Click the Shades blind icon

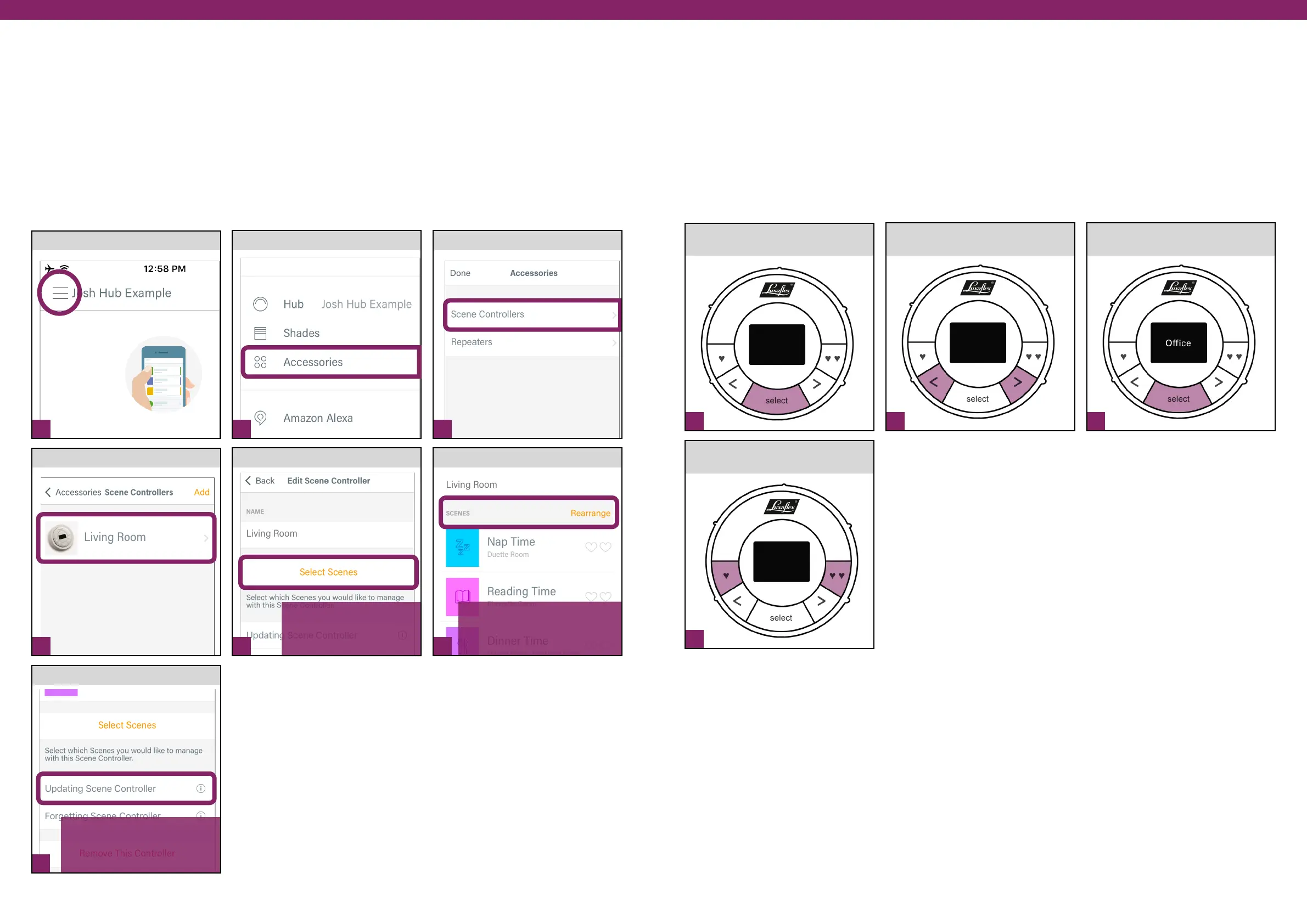coord(260,333)
